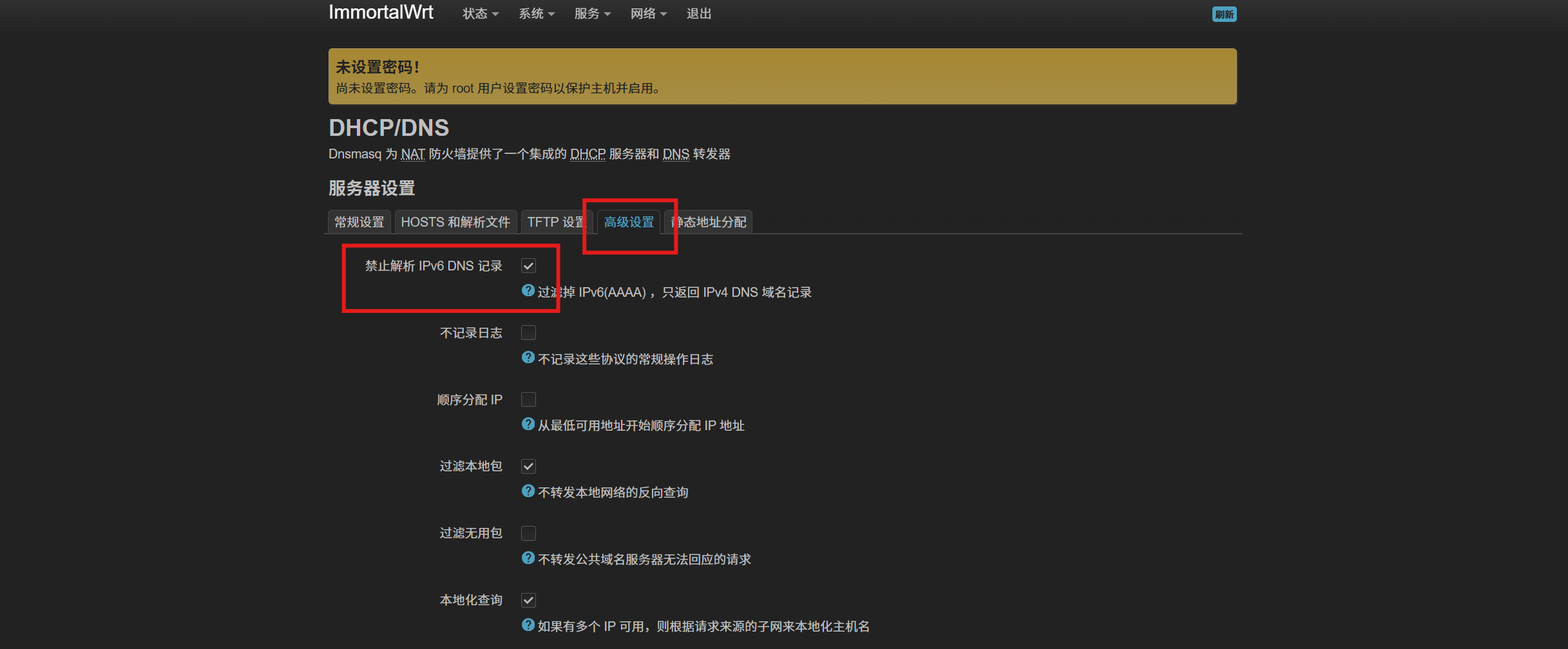Click help icon under 不记录日志 option
Screen dimensions: 1568x649
coord(528,358)
